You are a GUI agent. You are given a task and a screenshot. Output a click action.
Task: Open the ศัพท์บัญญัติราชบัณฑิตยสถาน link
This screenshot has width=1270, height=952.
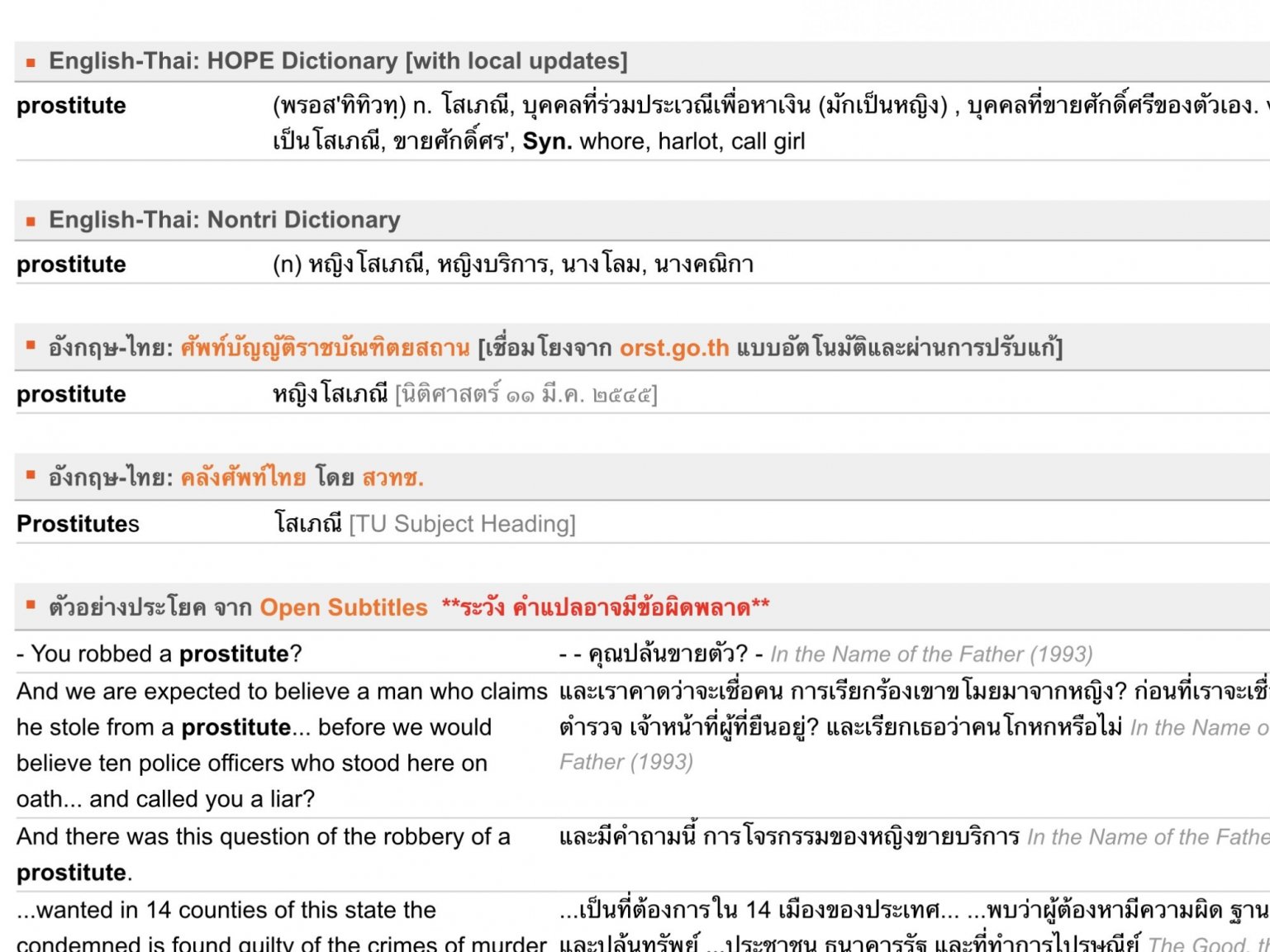[x=325, y=348]
